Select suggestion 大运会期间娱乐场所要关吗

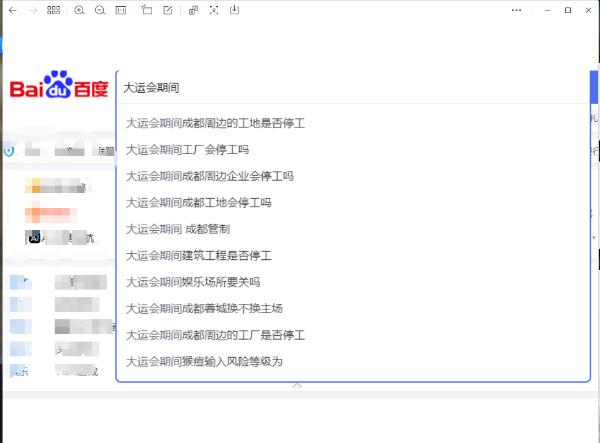pyautogui.click(x=193, y=282)
